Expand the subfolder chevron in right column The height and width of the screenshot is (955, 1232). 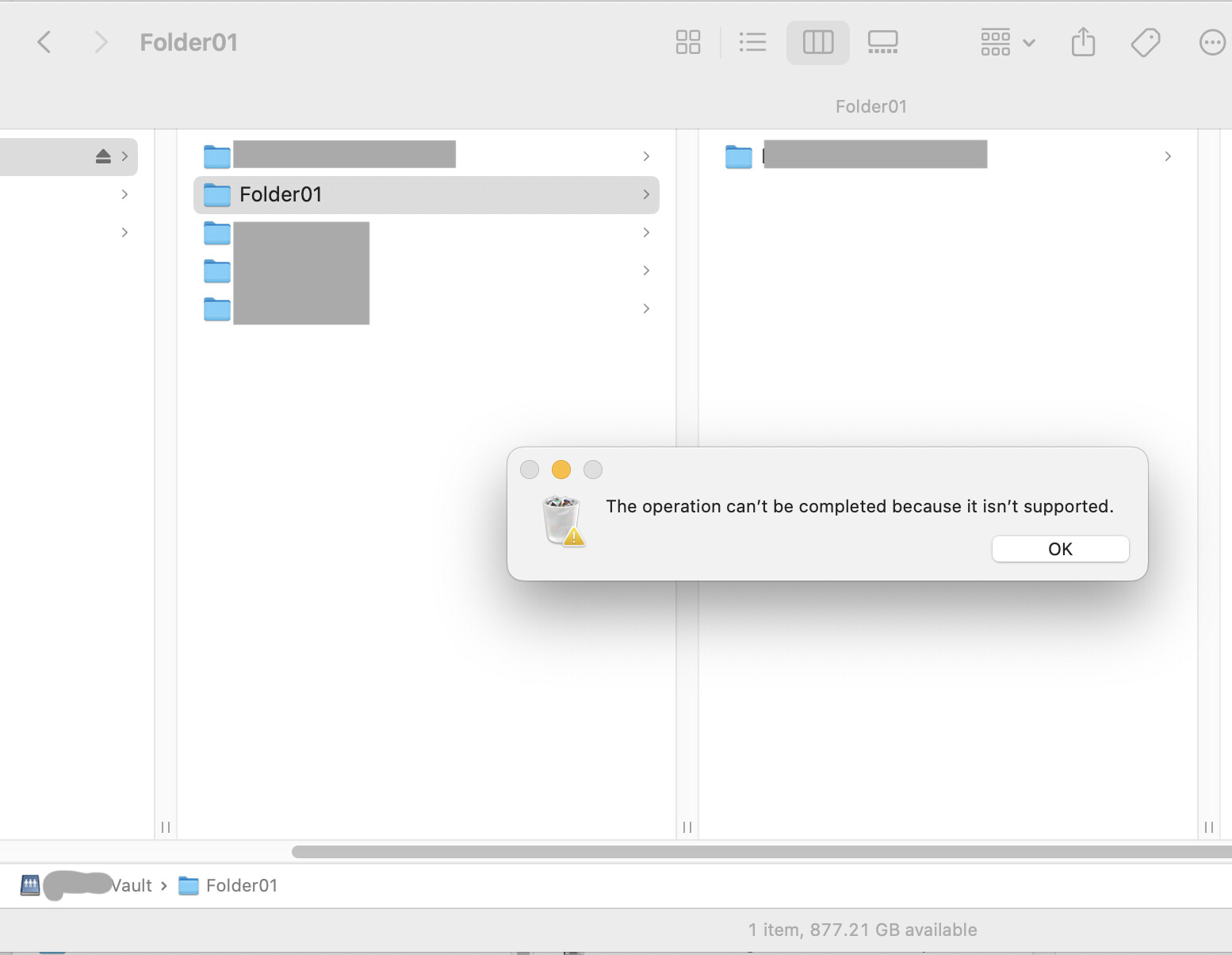[x=1168, y=156]
